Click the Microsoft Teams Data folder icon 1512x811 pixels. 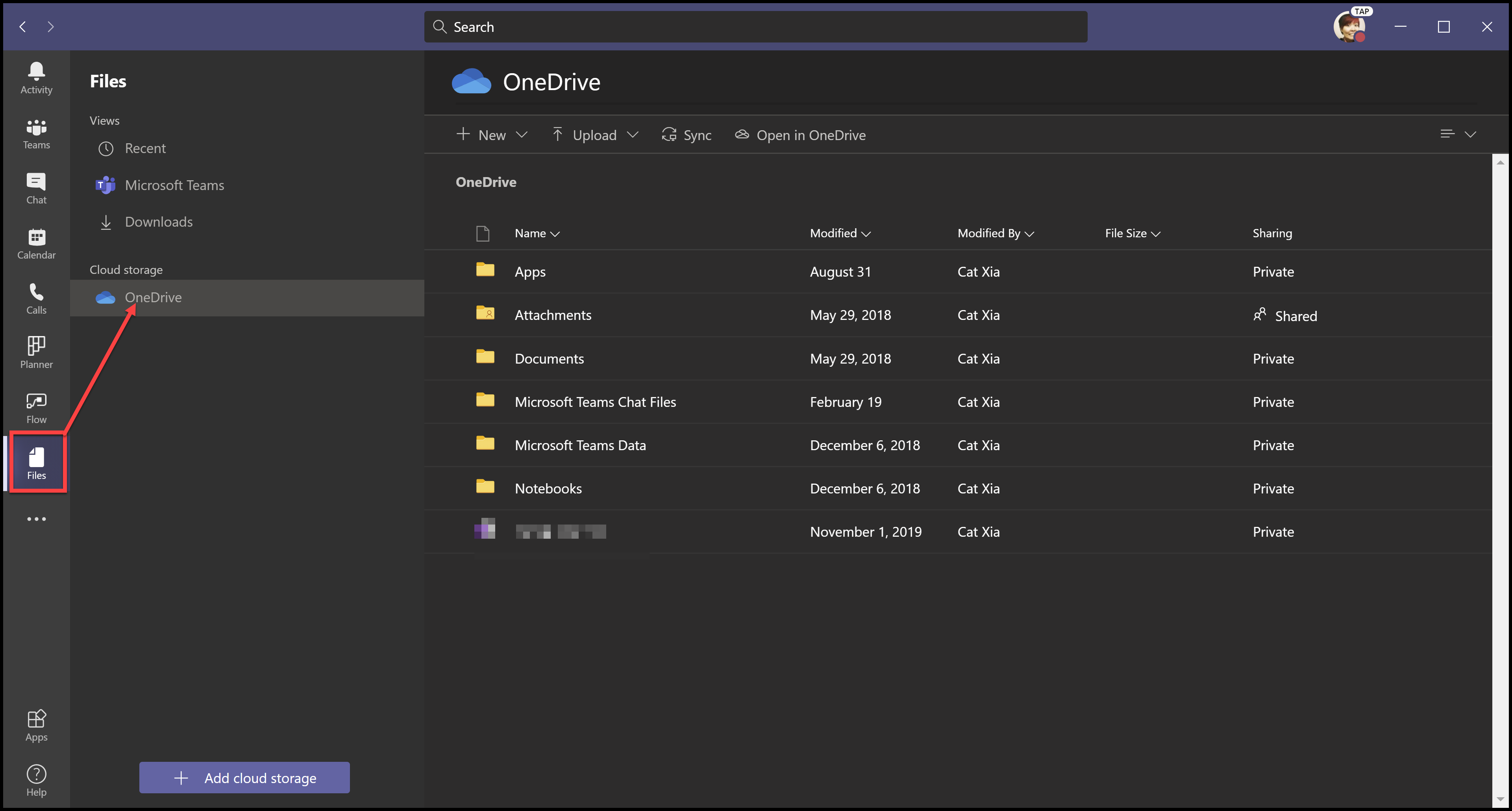click(x=485, y=443)
